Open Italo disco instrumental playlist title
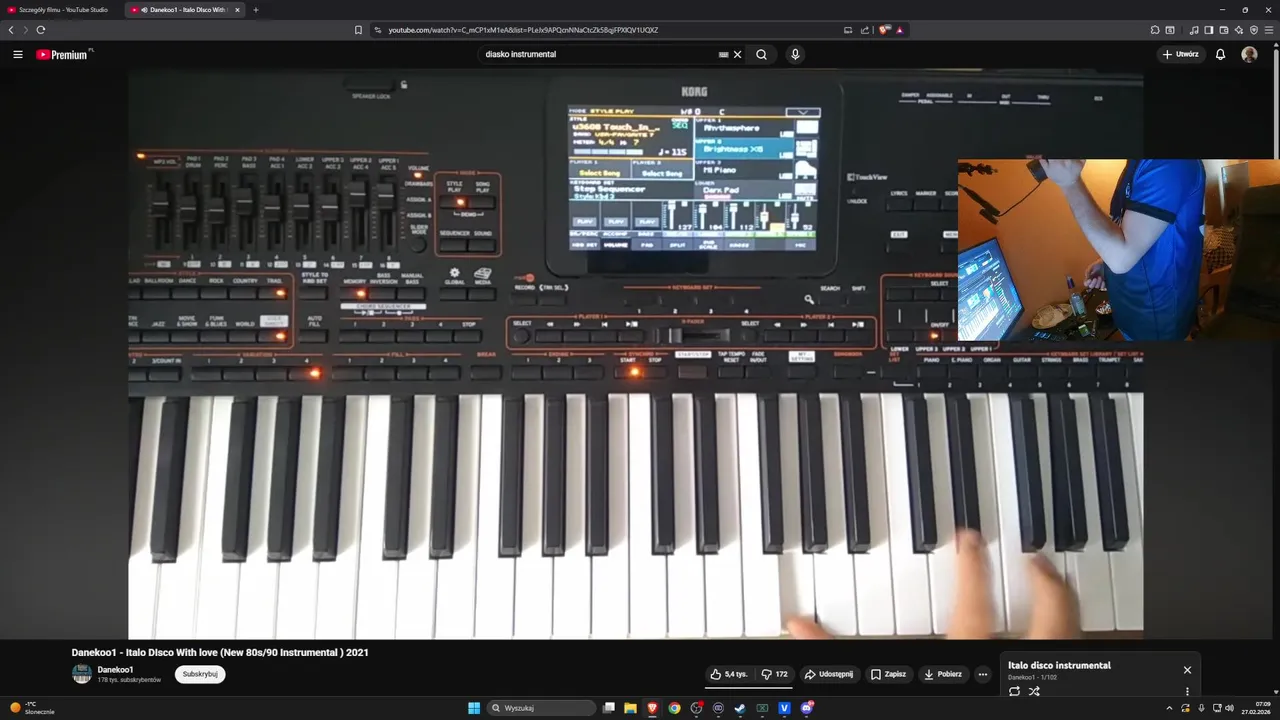 pos(1059,665)
